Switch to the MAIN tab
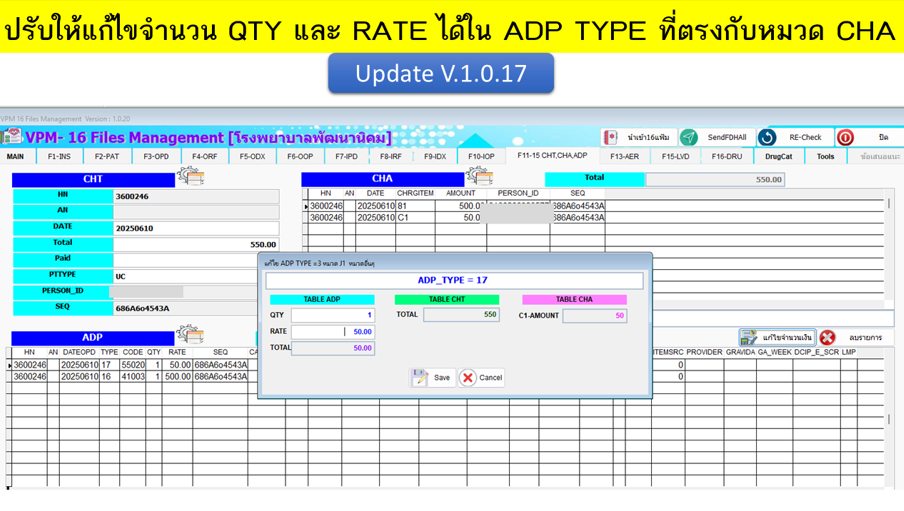The image size is (904, 511). click(x=16, y=156)
